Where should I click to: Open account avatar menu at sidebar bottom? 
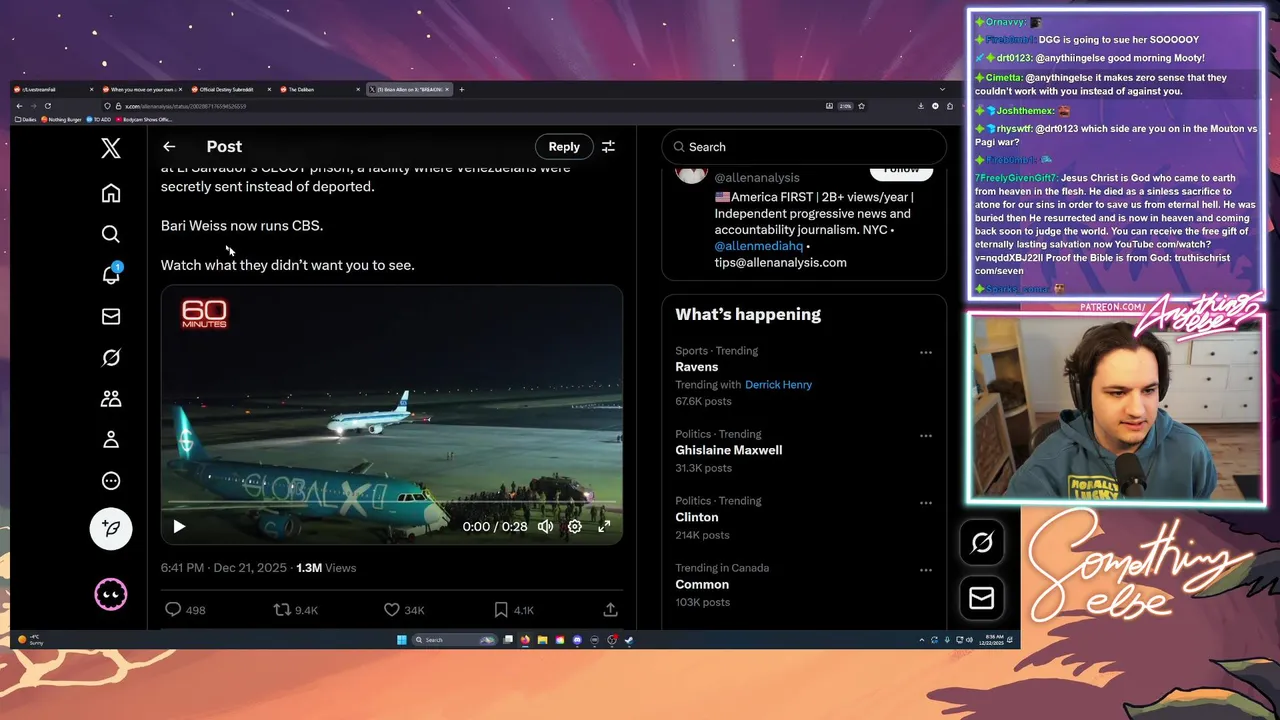click(x=111, y=595)
